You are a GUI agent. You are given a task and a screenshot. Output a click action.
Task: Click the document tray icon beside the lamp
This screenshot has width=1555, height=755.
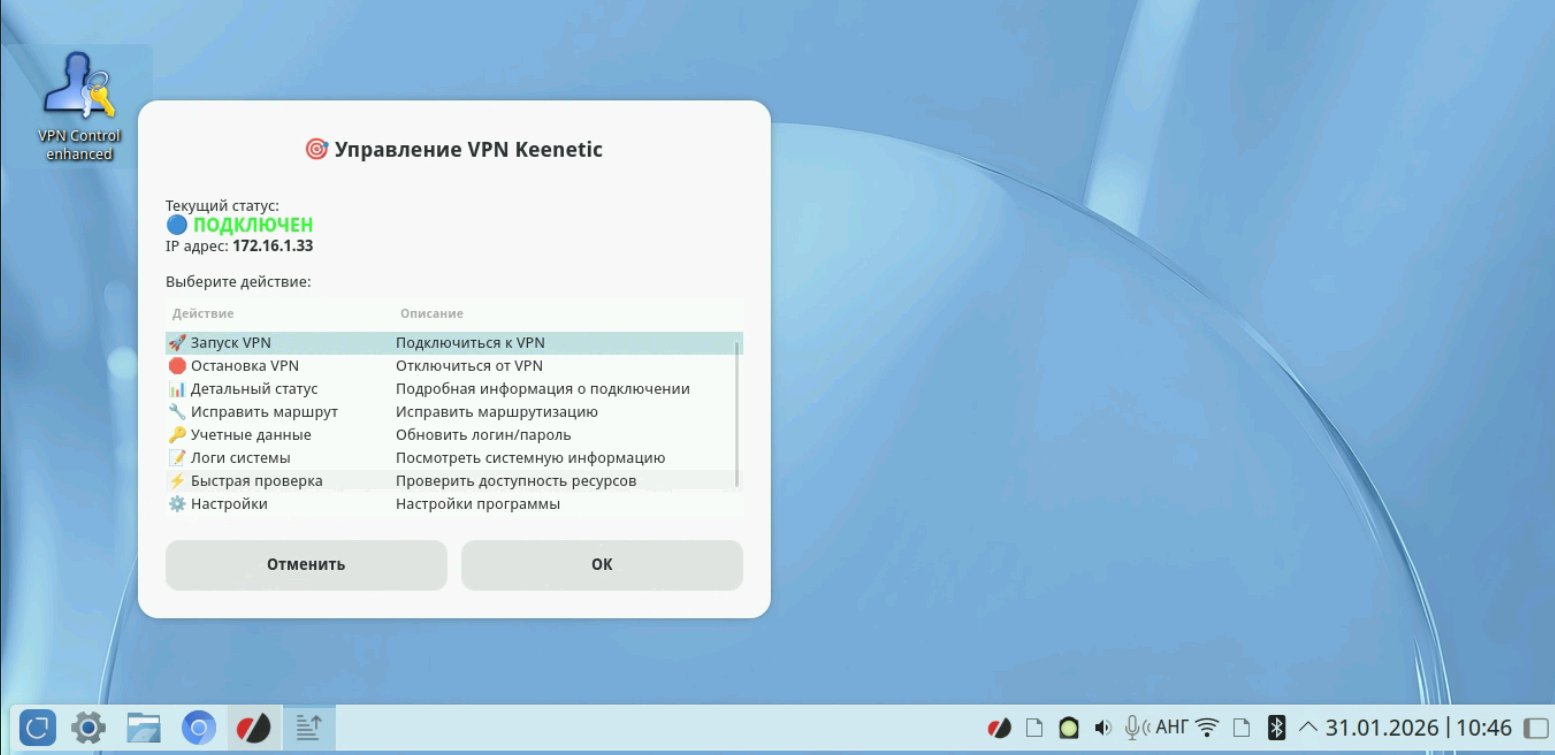point(1034,728)
